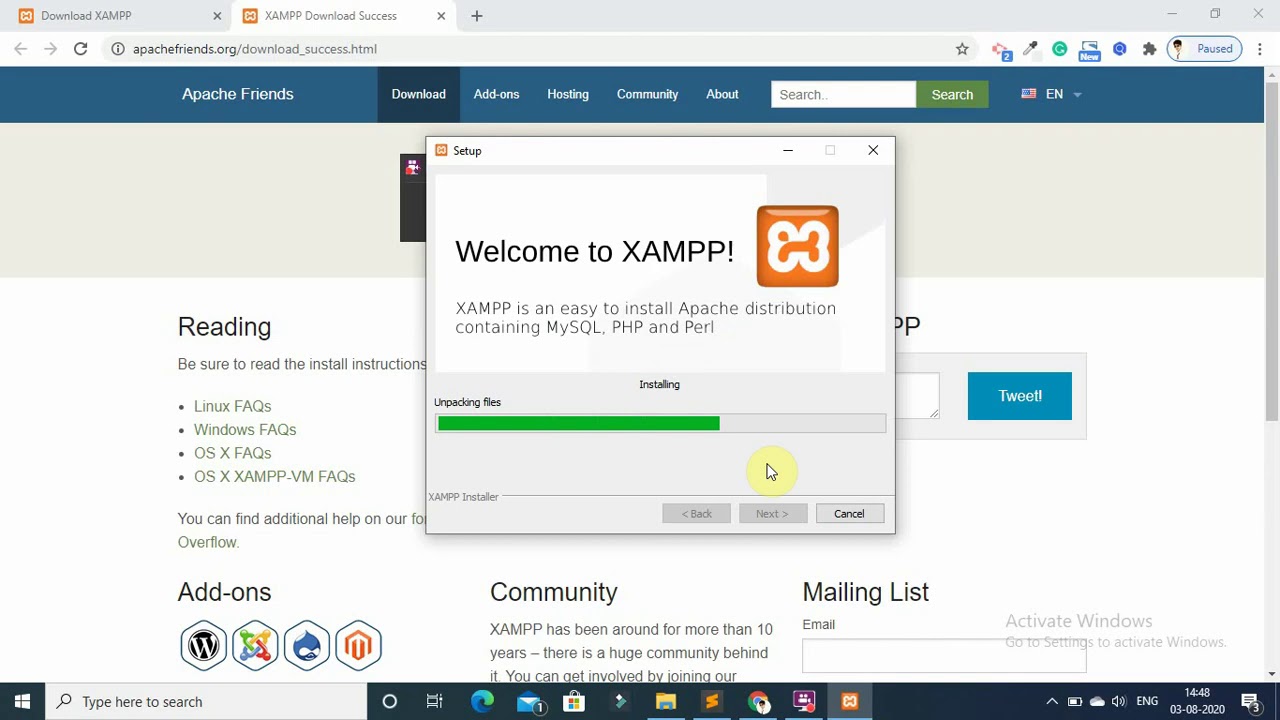Close the Download XAMPP tab

(x=217, y=16)
